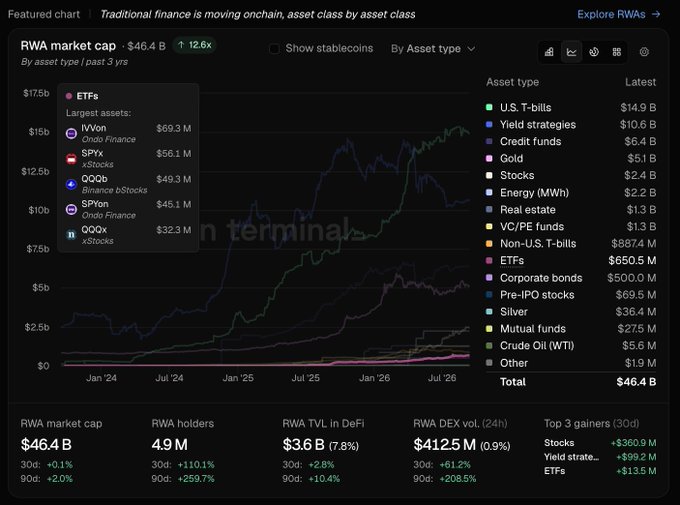Image resolution: width=680 pixels, height=505 pixels.
Task: Toggle the Corporate bonds legend swatch
Action: coord(489,278)
